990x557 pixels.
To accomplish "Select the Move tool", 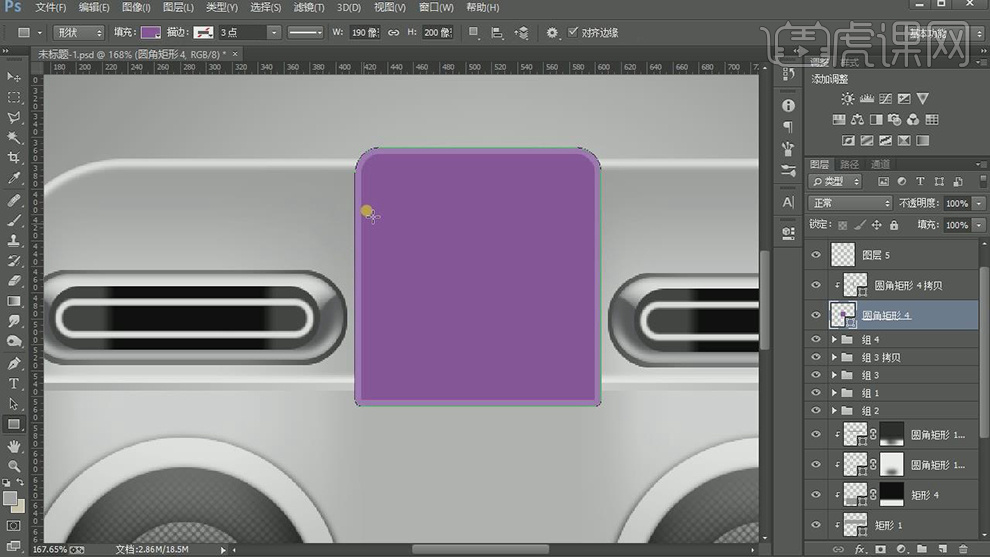I will point(14,77).
